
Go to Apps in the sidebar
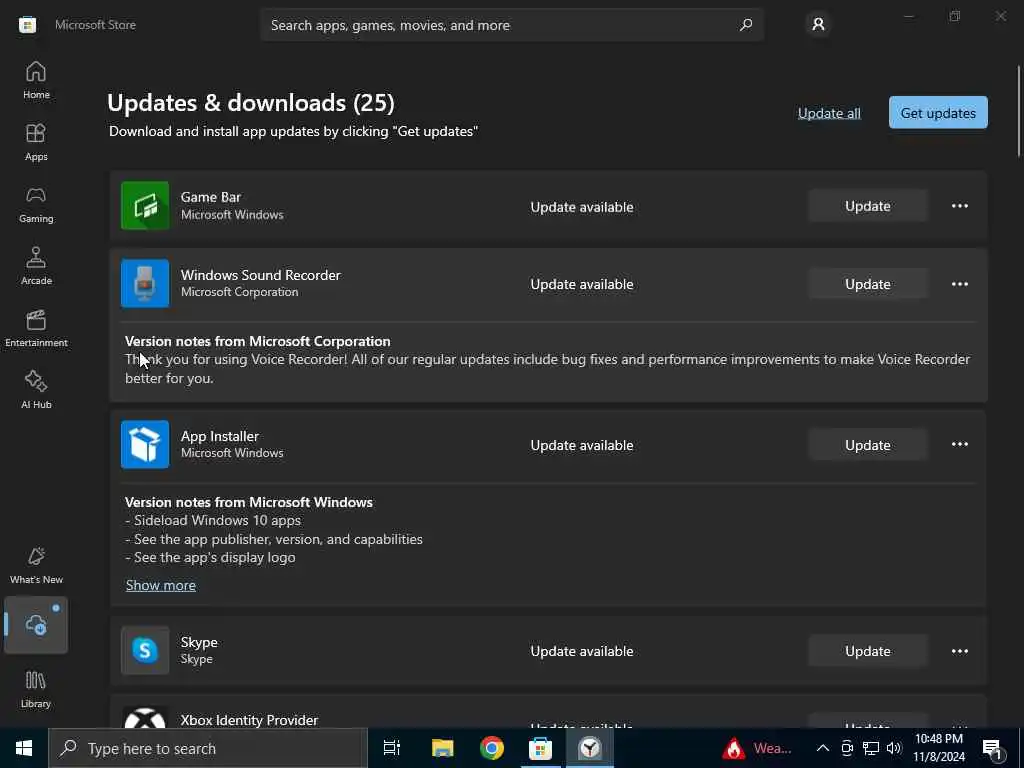36,142
